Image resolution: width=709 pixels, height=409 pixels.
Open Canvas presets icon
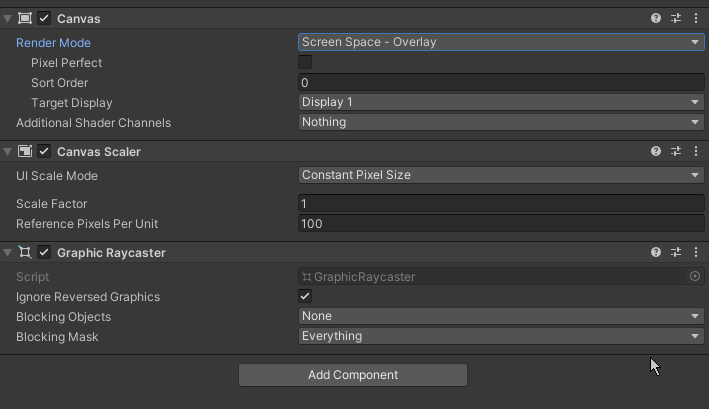(x=676, y=18)
